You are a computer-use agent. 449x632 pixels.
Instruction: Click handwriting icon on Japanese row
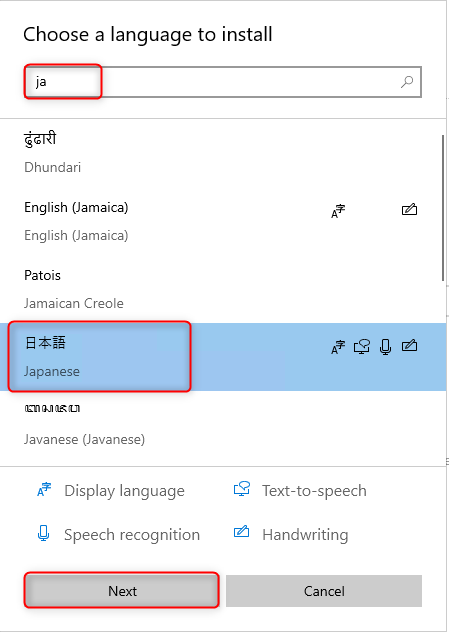[410, 346]
